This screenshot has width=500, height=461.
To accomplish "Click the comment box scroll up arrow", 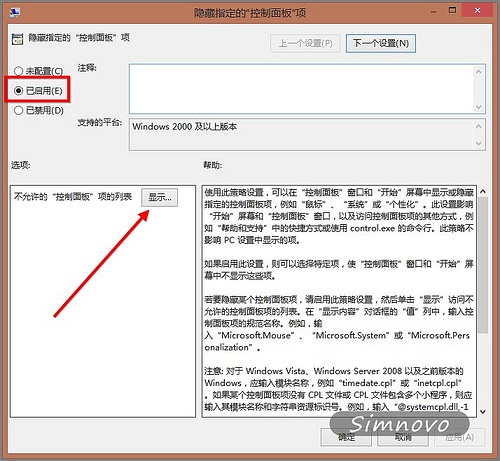I will pos(479,71).
